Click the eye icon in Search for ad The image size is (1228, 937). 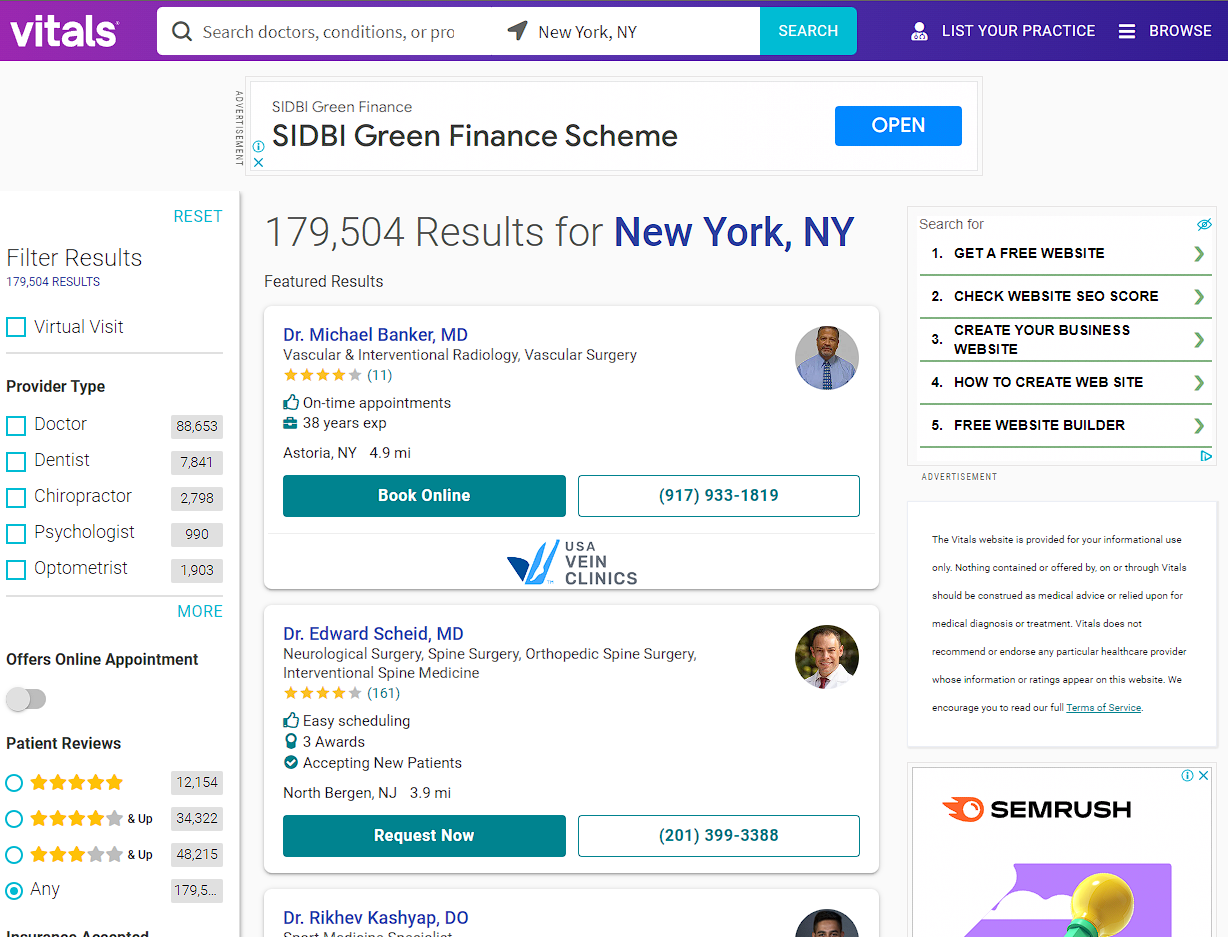coord(1204,224)
